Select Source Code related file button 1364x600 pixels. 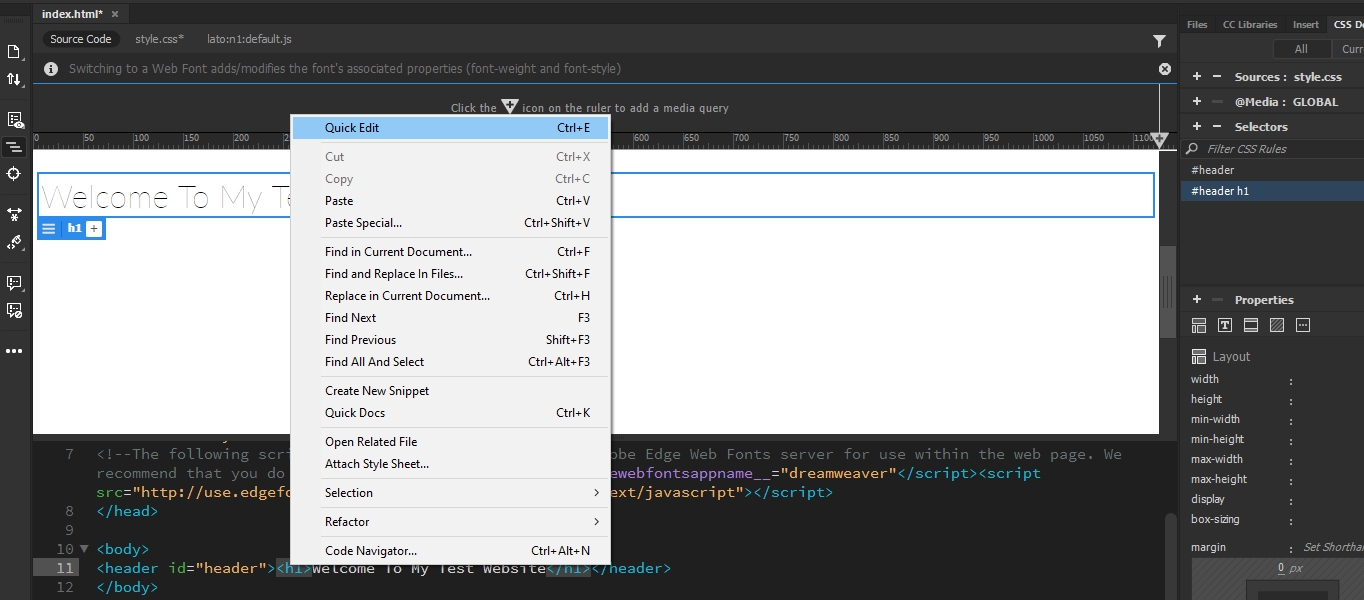point(81,39)
